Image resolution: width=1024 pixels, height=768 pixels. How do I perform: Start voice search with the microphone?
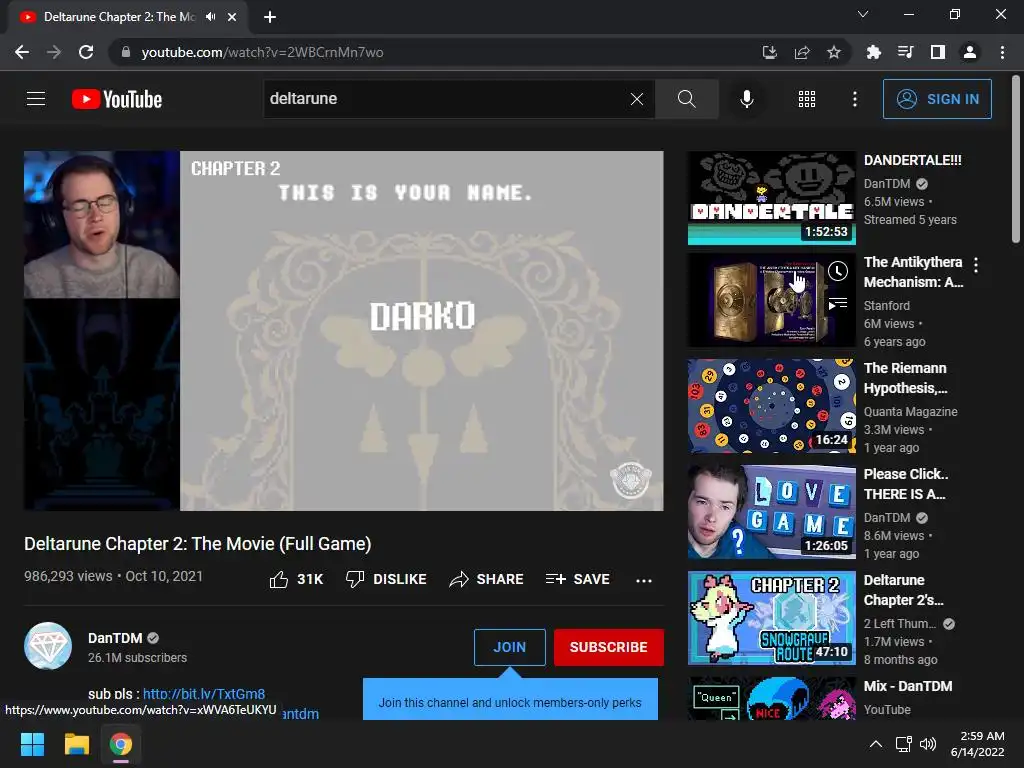tap(746, 99)
